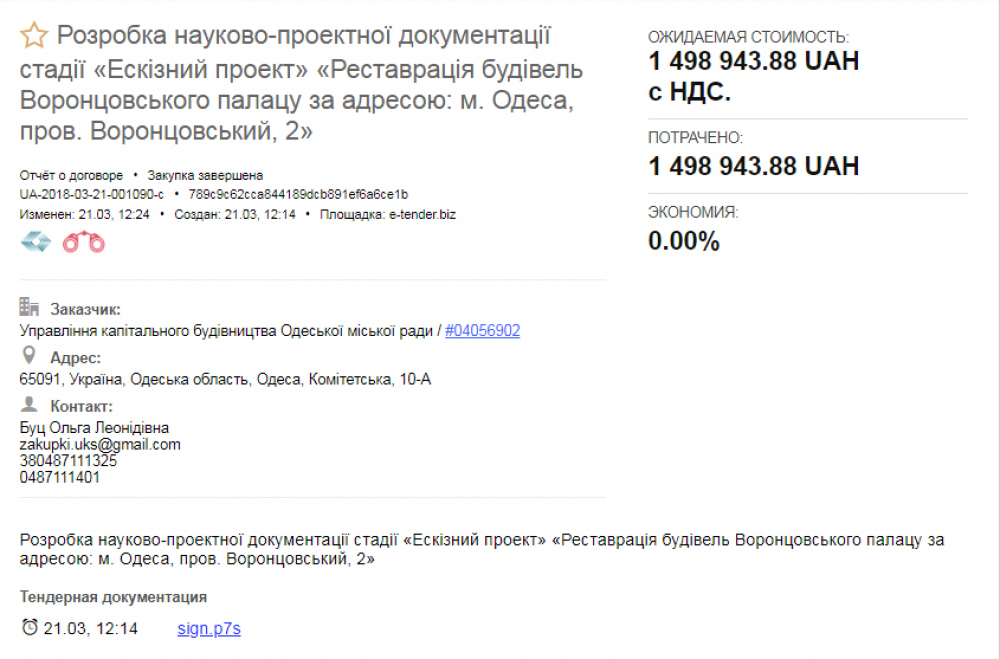Click the email zakupki.uks@gmail.com
Image resolution: width=1000 pixels, height=659 pixels.
100,445
